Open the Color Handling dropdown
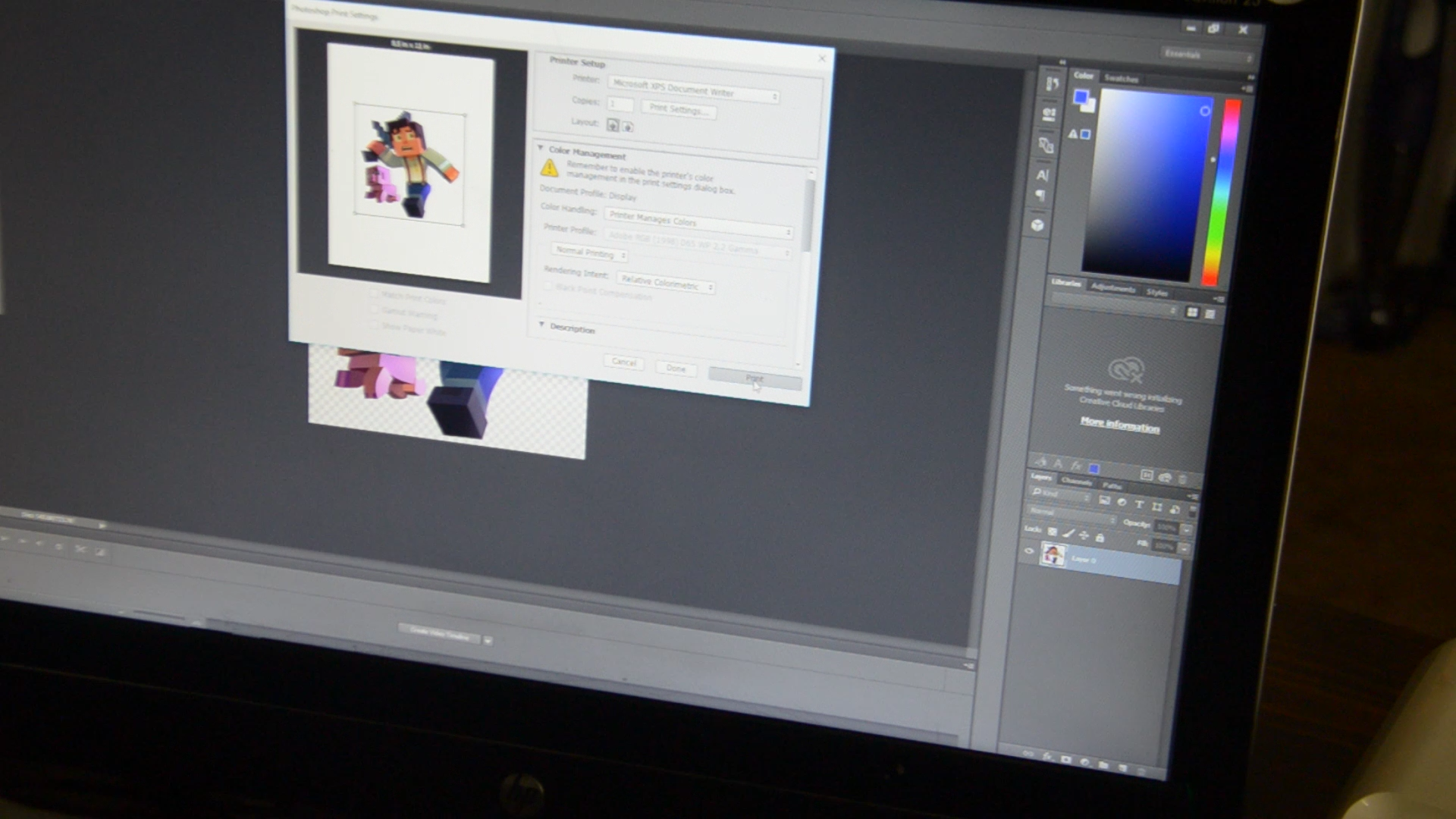This screenshot has height=819, width=1456. (x=698, y=223)
